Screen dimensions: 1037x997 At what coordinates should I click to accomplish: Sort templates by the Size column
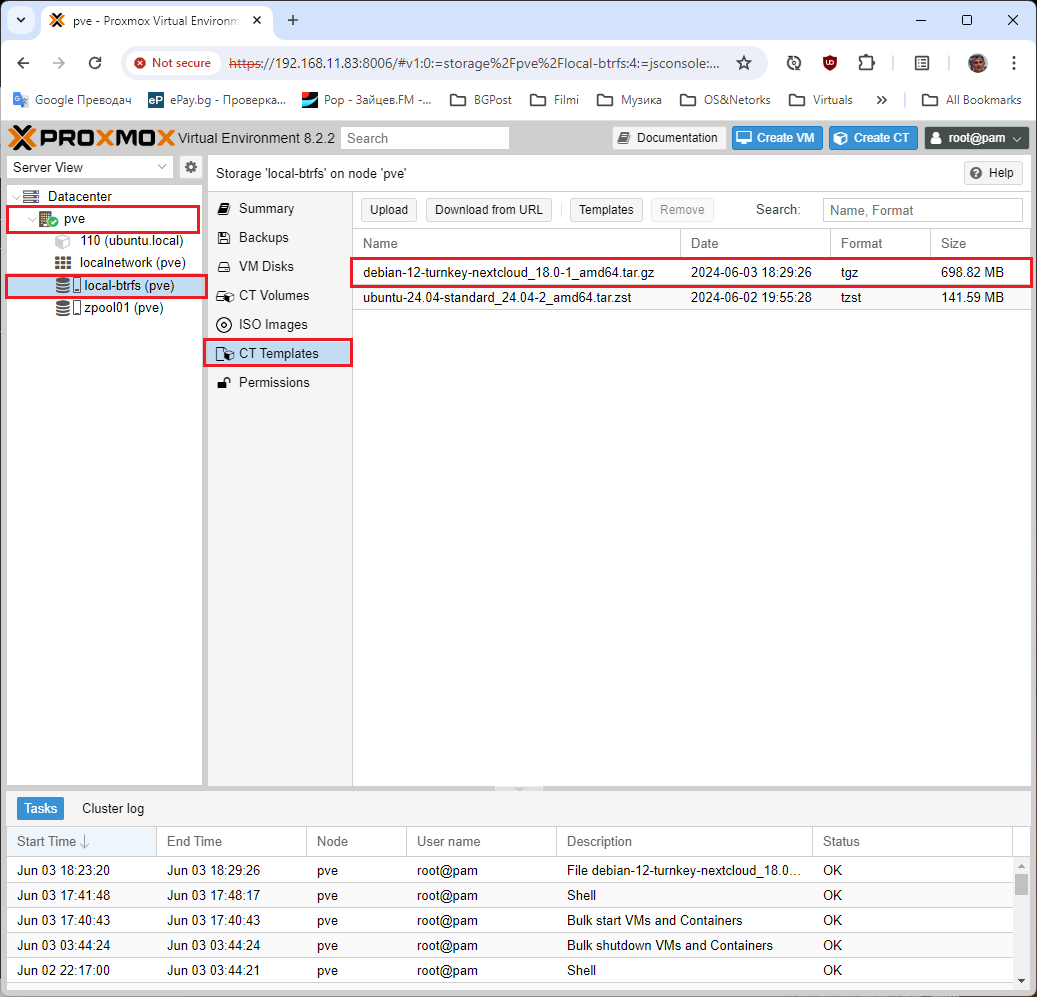click(980, 243)
